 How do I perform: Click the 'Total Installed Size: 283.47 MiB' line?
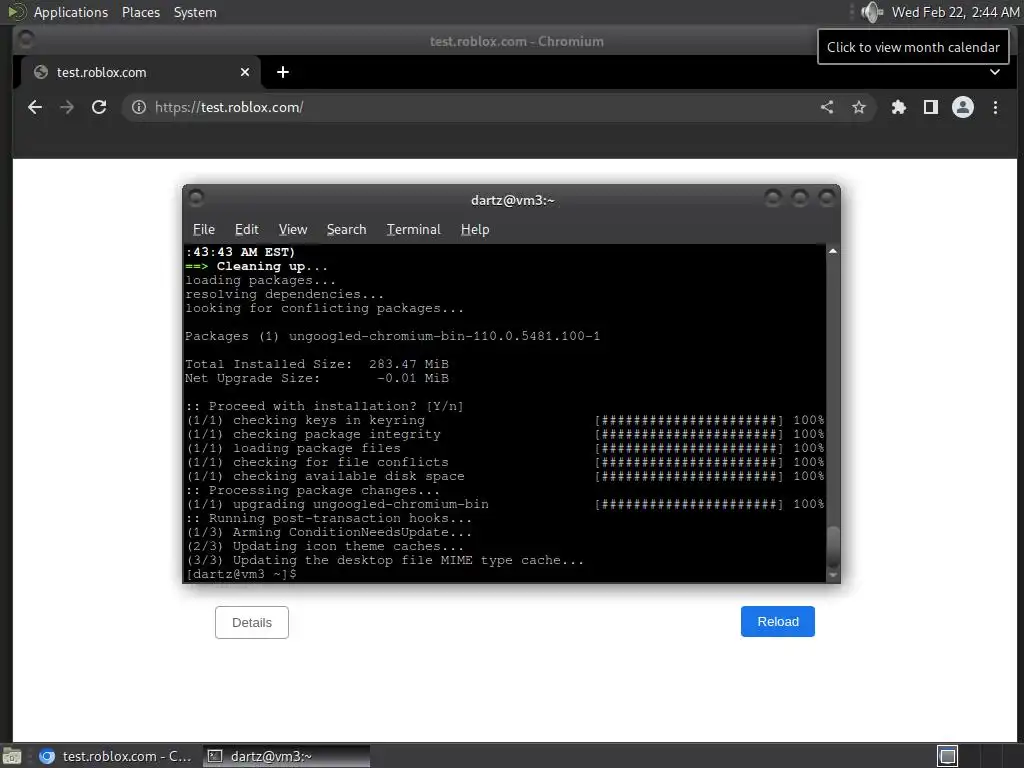click(317, 364)
